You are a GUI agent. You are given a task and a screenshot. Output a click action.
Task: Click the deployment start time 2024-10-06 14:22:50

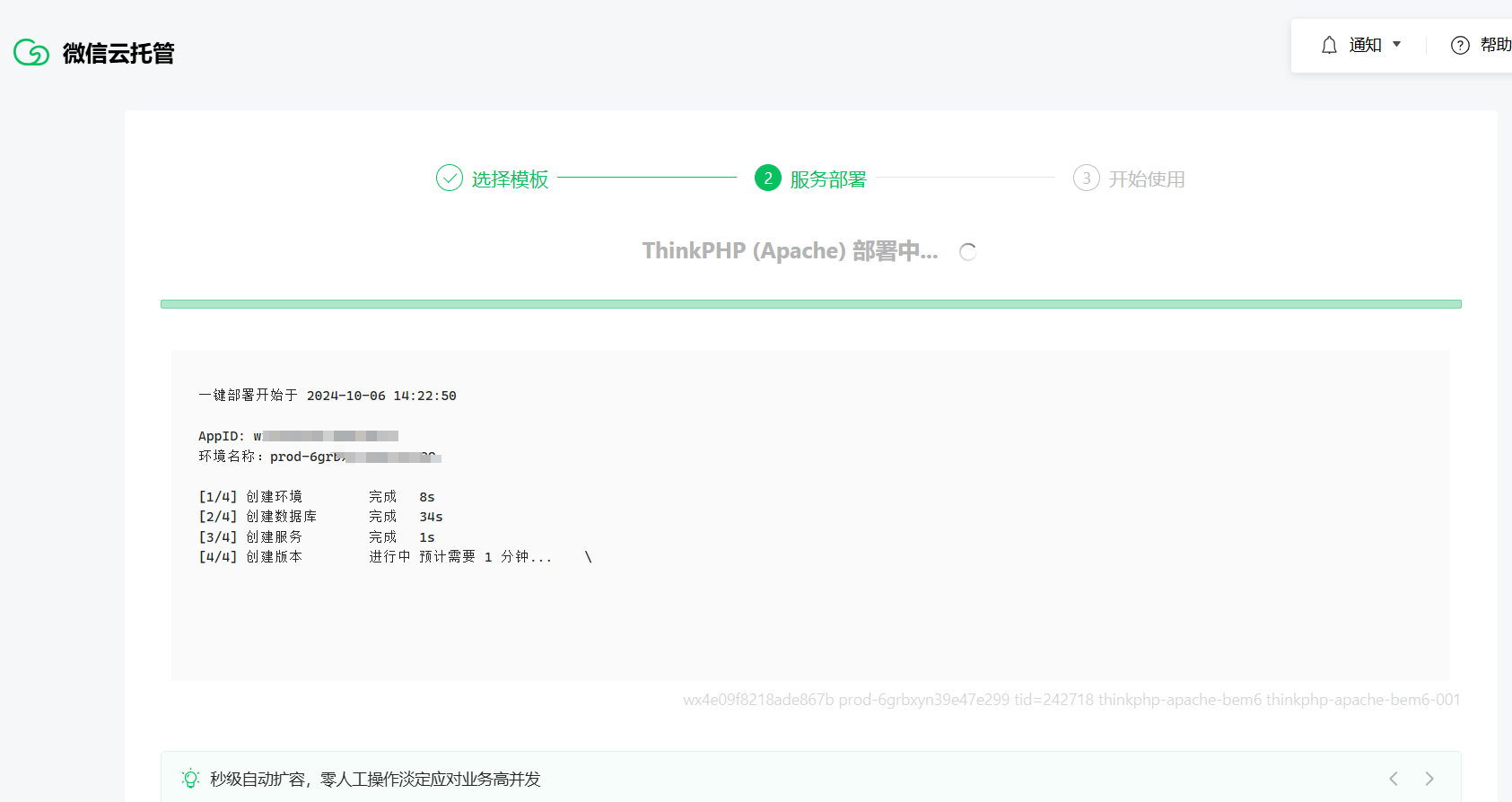381,396
